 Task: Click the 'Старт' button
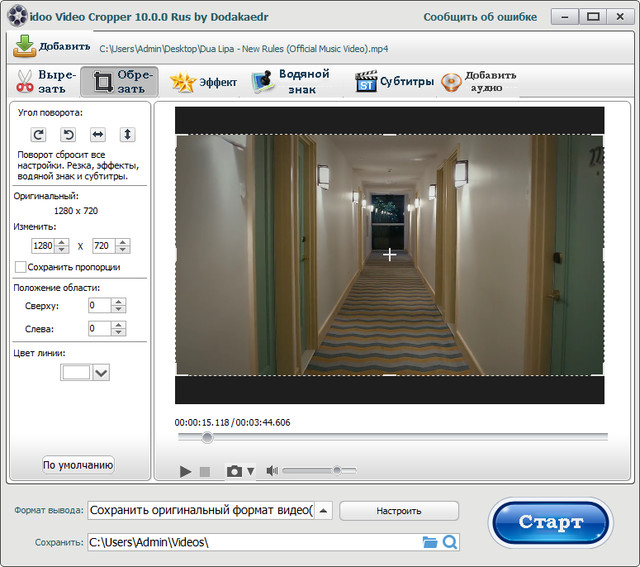tap(550, 523)
